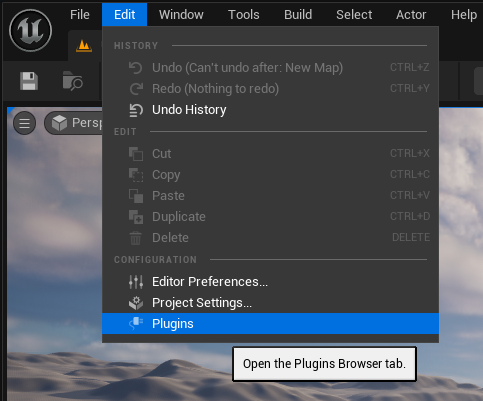The width and height of the screenshot is (483, 401).
Task: Open Browse content folder search icon
Action: (73, 80)
